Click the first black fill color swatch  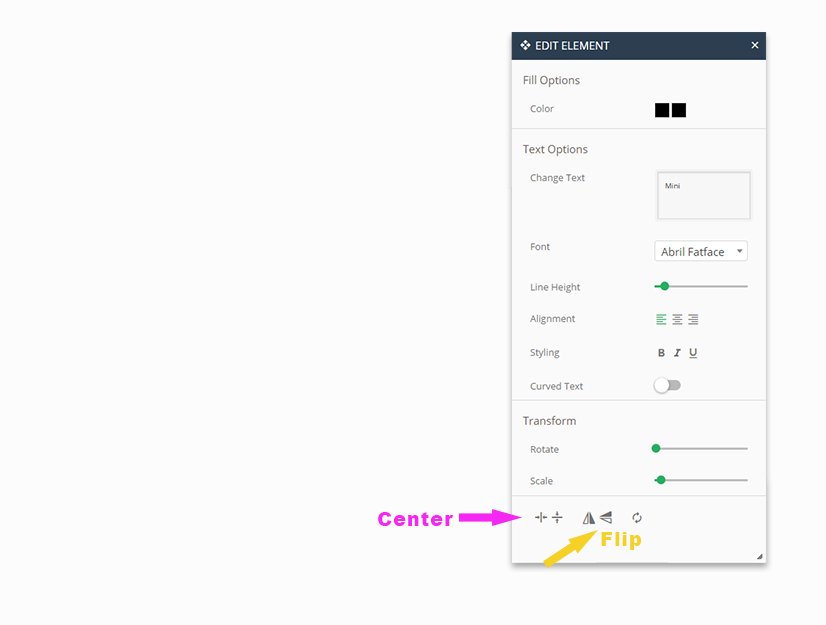tap(662, 110)
